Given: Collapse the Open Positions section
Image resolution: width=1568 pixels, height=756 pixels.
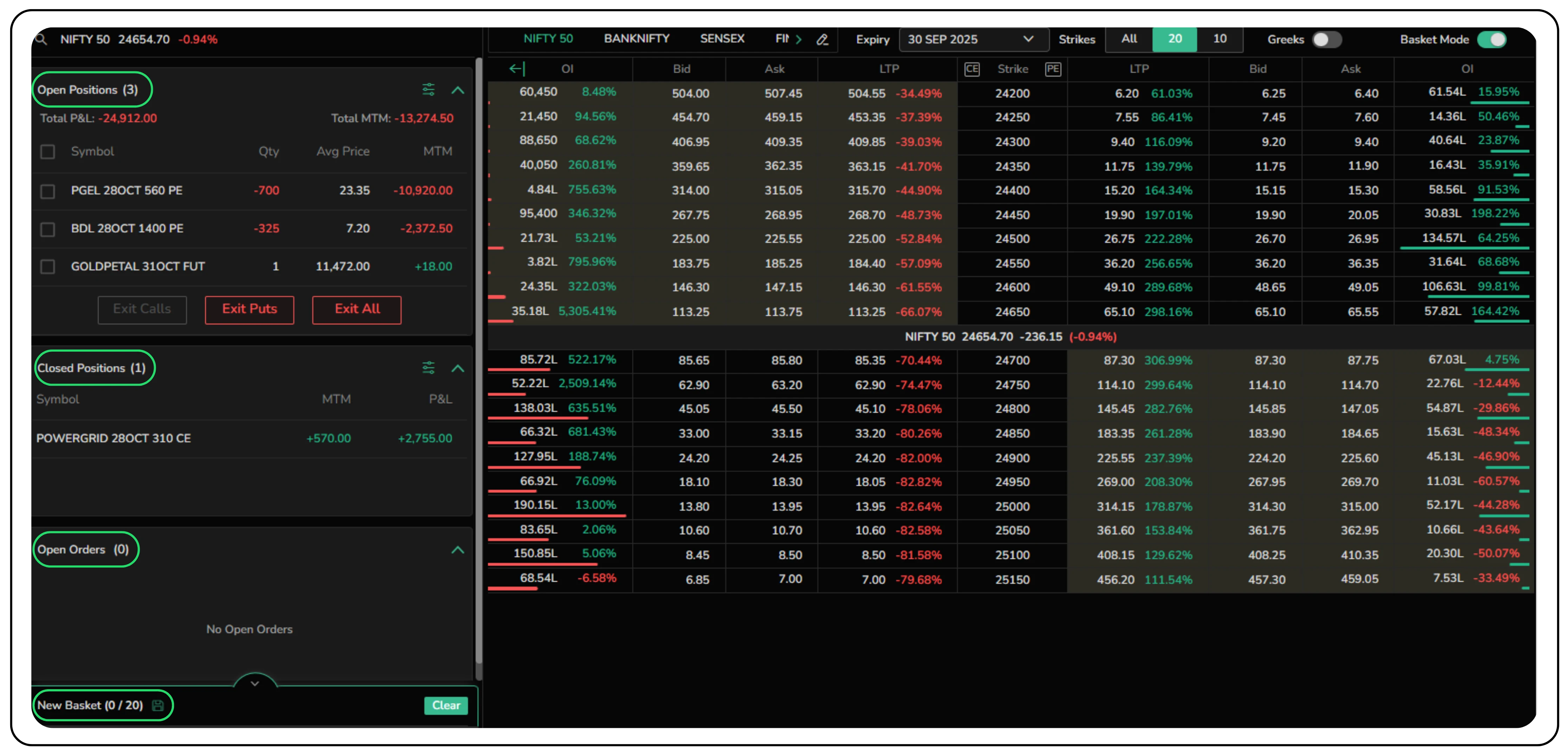Looking at the screenshot, I should 458,90.
